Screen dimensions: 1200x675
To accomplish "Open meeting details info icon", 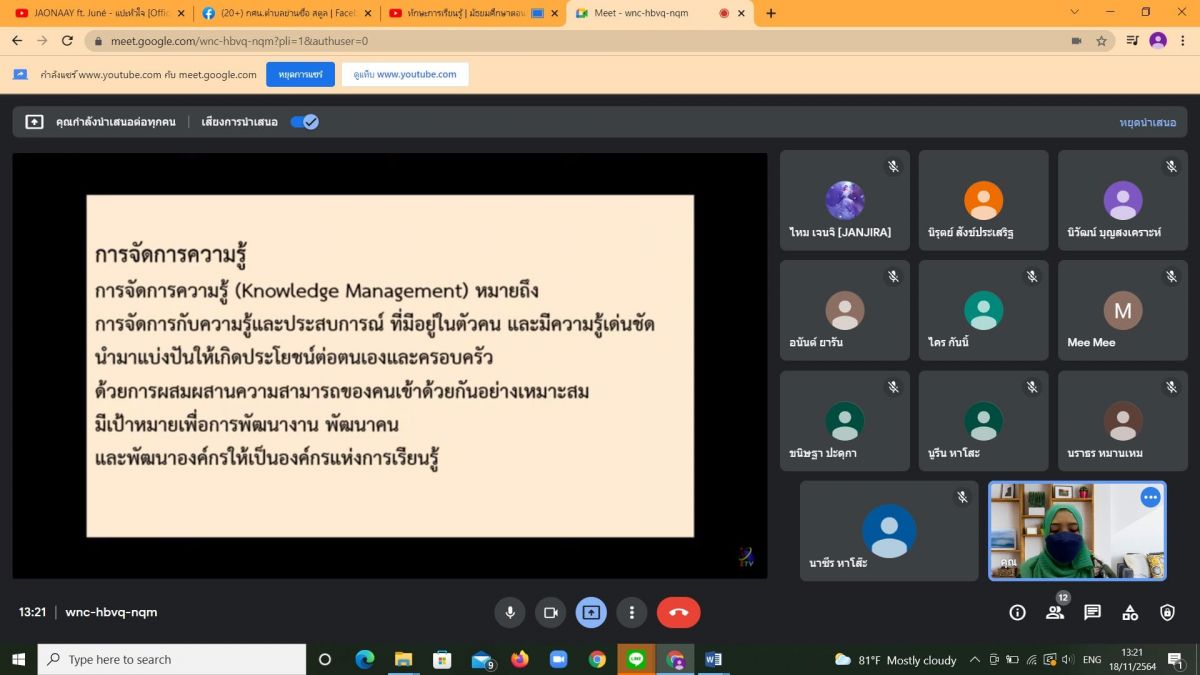I will pyautogui.click(x=1017, y=612).
